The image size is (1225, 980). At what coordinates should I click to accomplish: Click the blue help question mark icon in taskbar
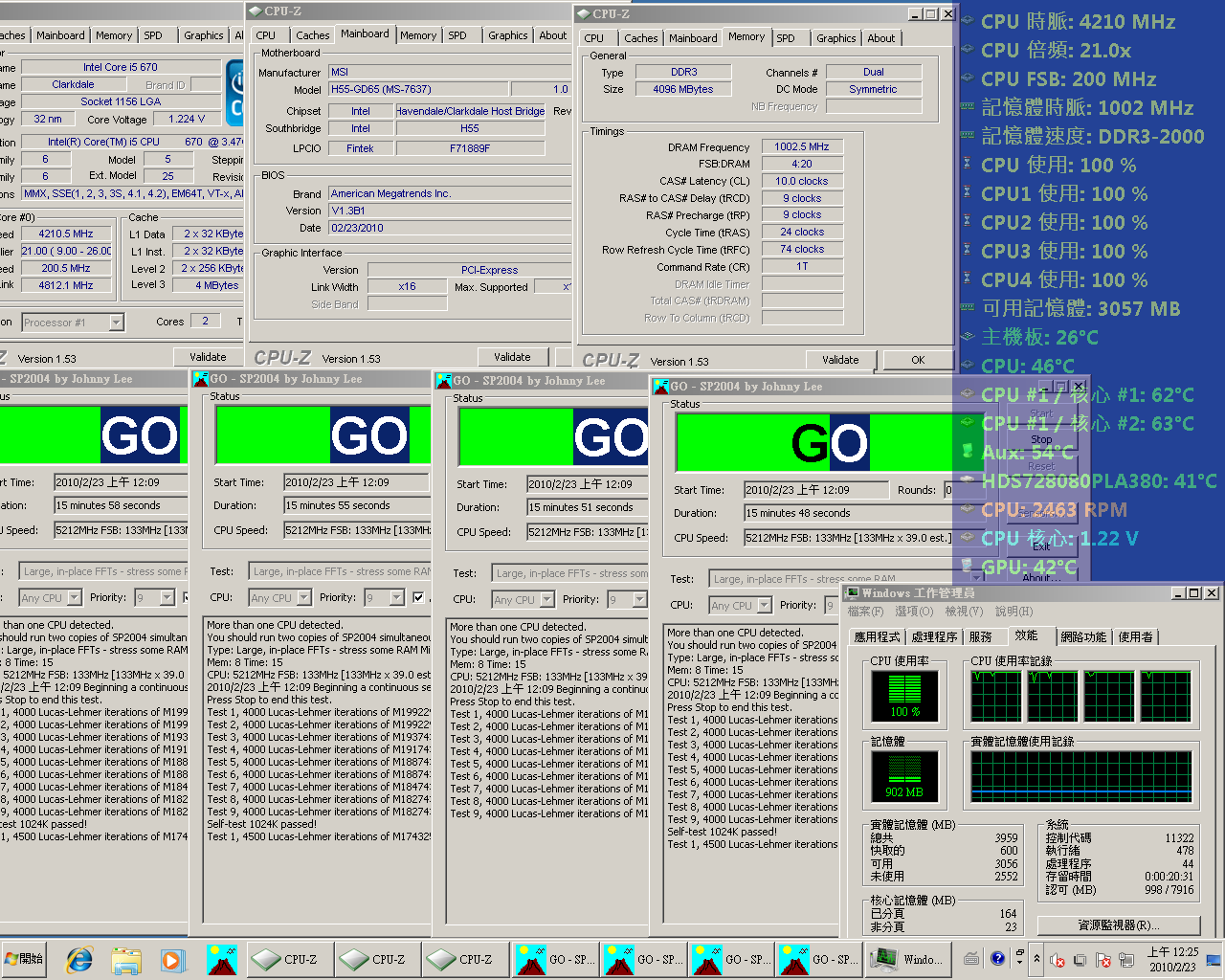[x=997, y=958]
